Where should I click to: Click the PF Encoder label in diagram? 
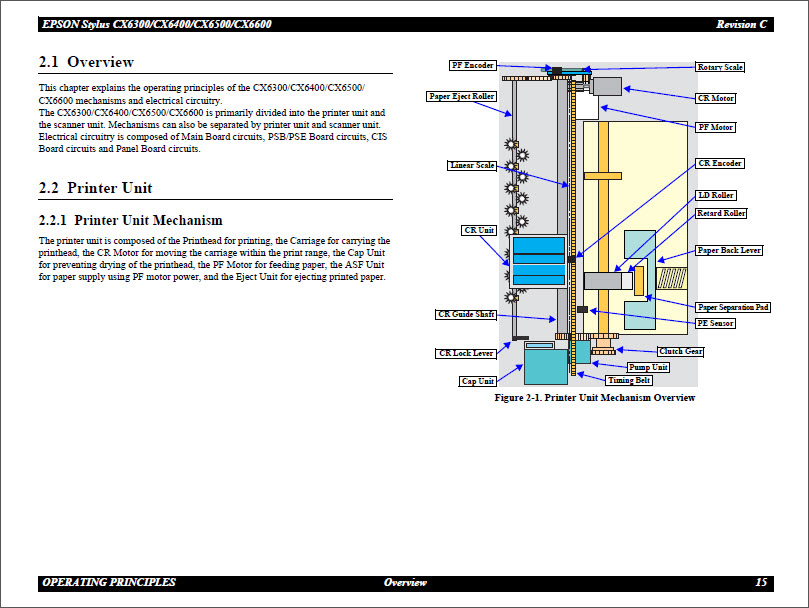[x=472, y=66]
